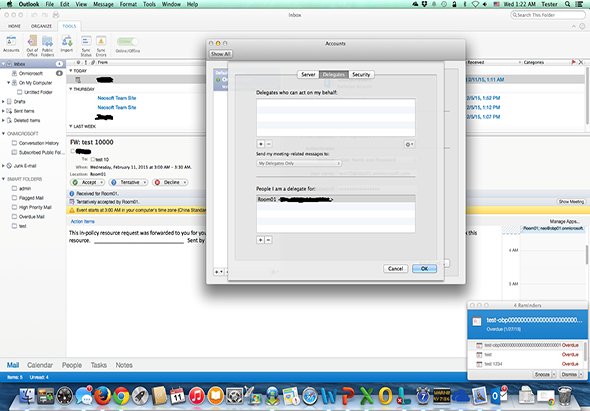
Task: Click OK in the delegates sheet
Action: pyautogui.click(x=424, y=268)
